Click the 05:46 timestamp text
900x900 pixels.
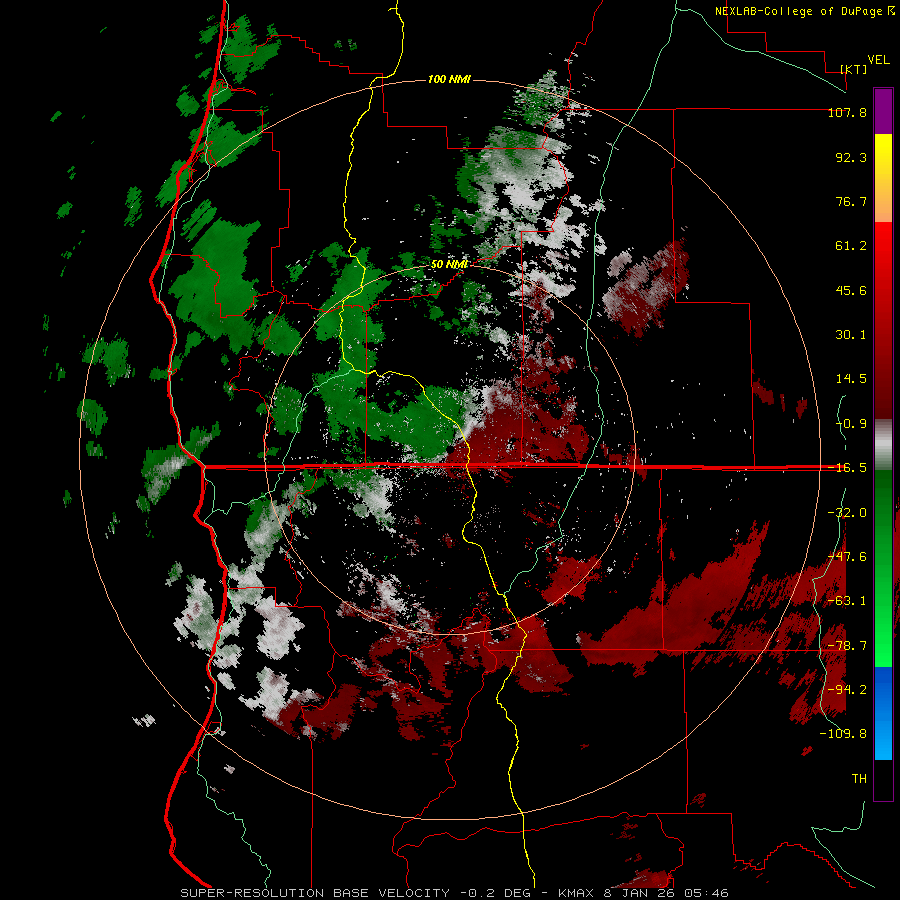tap(706, 893)
